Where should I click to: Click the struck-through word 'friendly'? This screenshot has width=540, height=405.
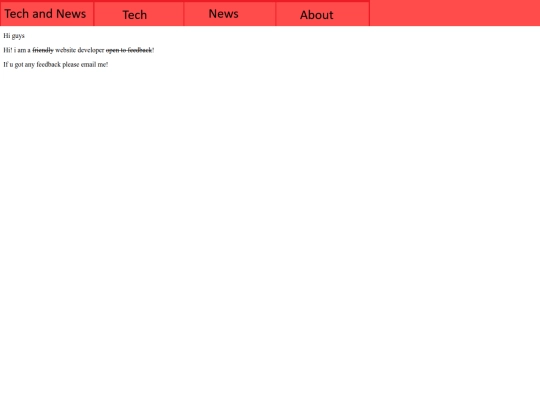pos(43,50)
